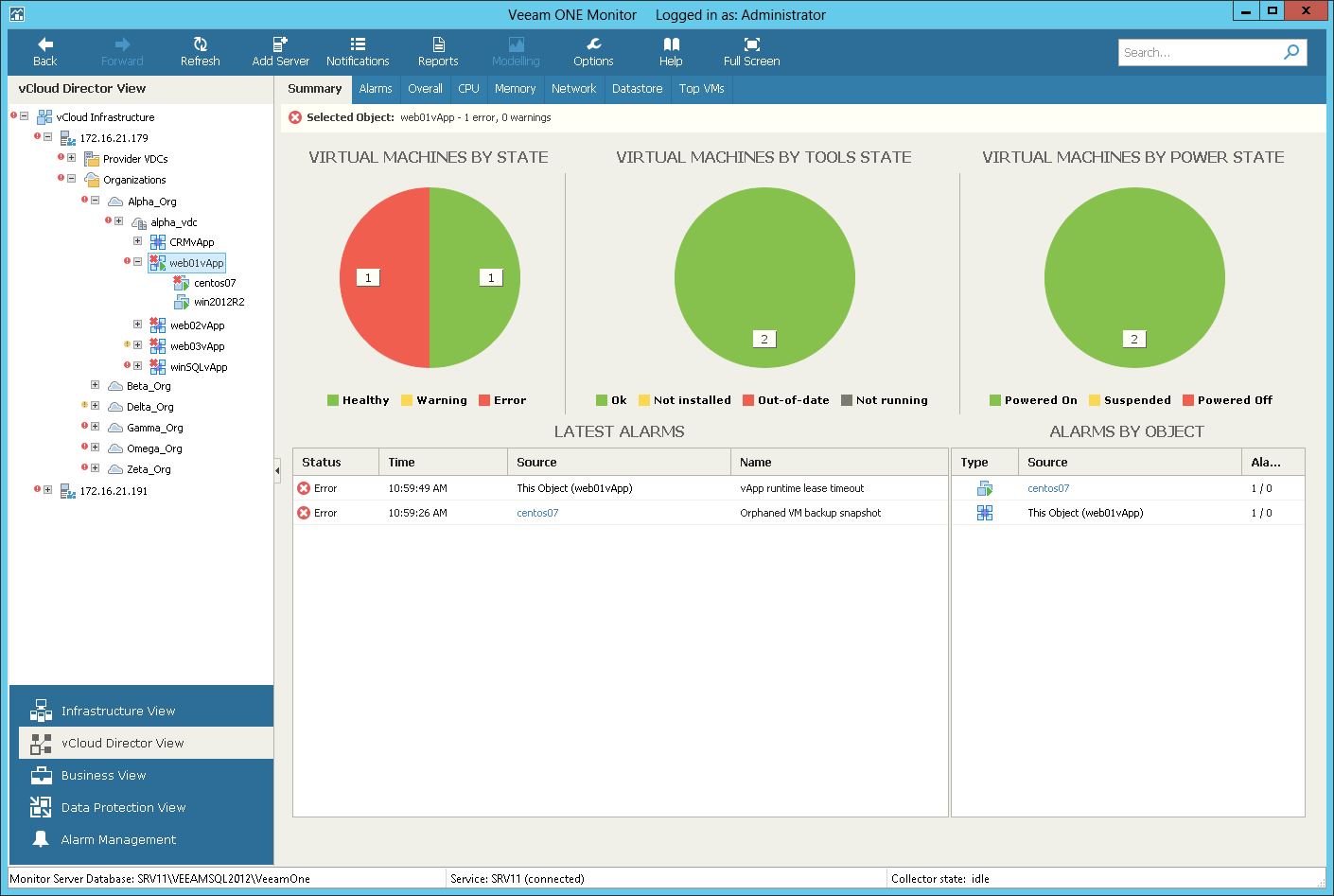
Task: Click the search magnifier icon
Action: 1291,52
